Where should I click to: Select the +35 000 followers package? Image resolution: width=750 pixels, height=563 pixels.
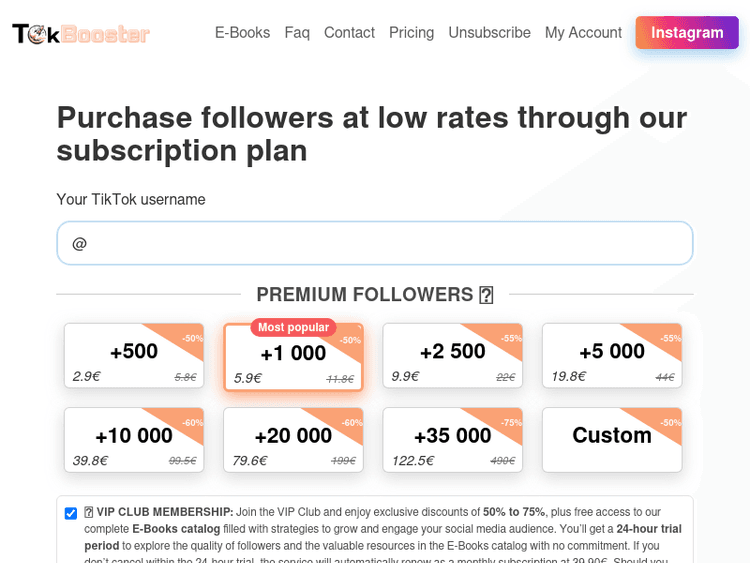pos(452,440)
